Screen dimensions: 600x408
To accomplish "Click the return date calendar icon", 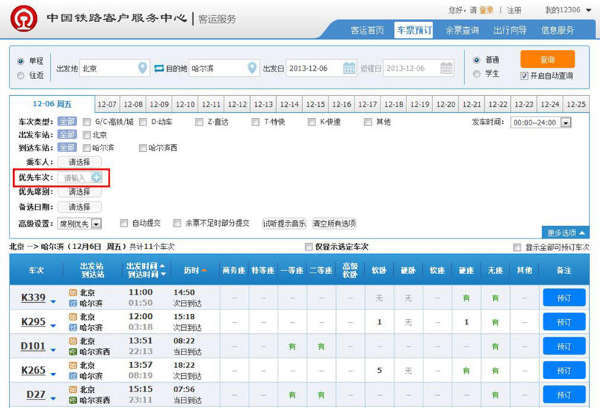I will click(447, 68).
